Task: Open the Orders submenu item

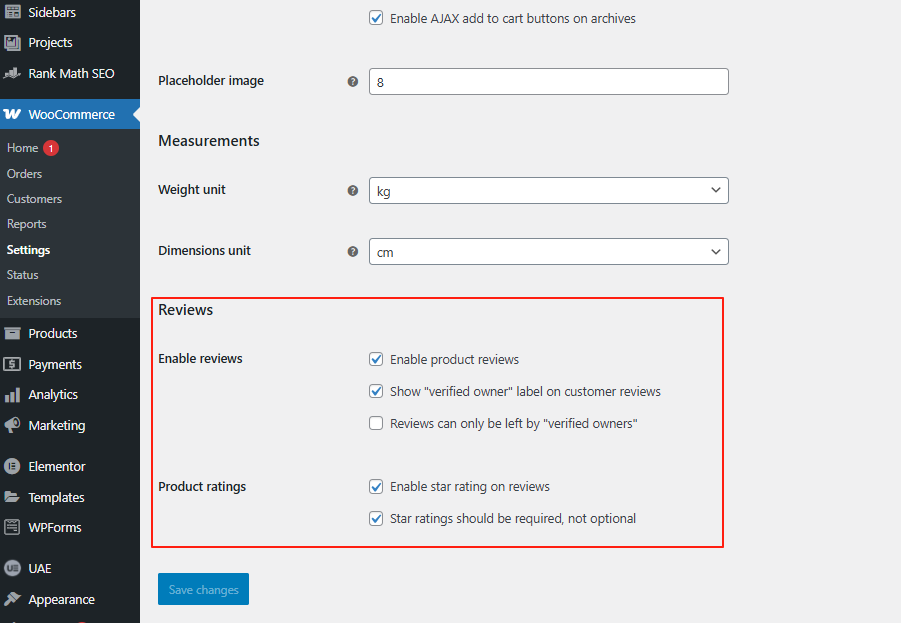Action: click(x=24, y=174)
